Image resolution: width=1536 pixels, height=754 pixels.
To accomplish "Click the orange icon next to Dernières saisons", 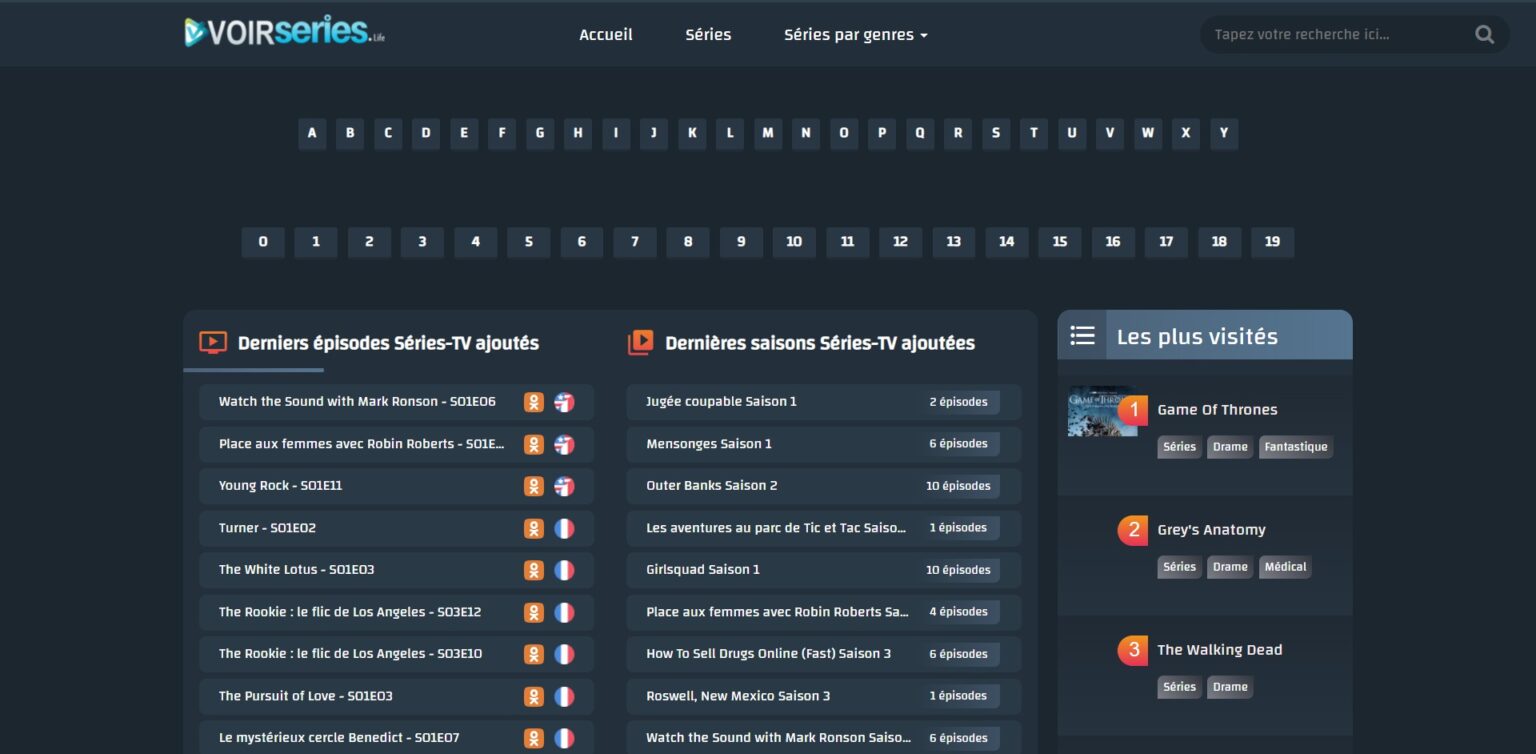I will pos(640,343).
